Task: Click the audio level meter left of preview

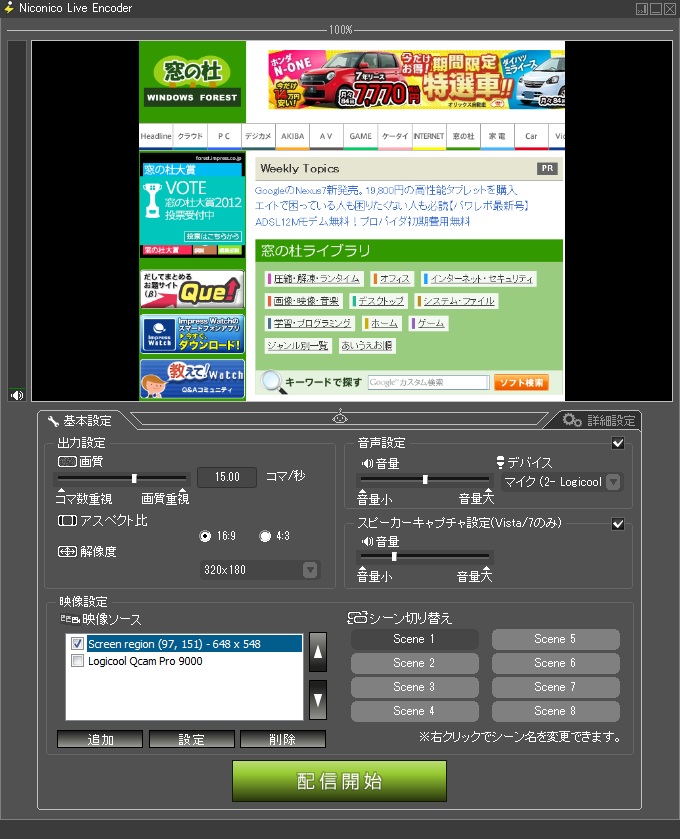Action: coord(17,214)
